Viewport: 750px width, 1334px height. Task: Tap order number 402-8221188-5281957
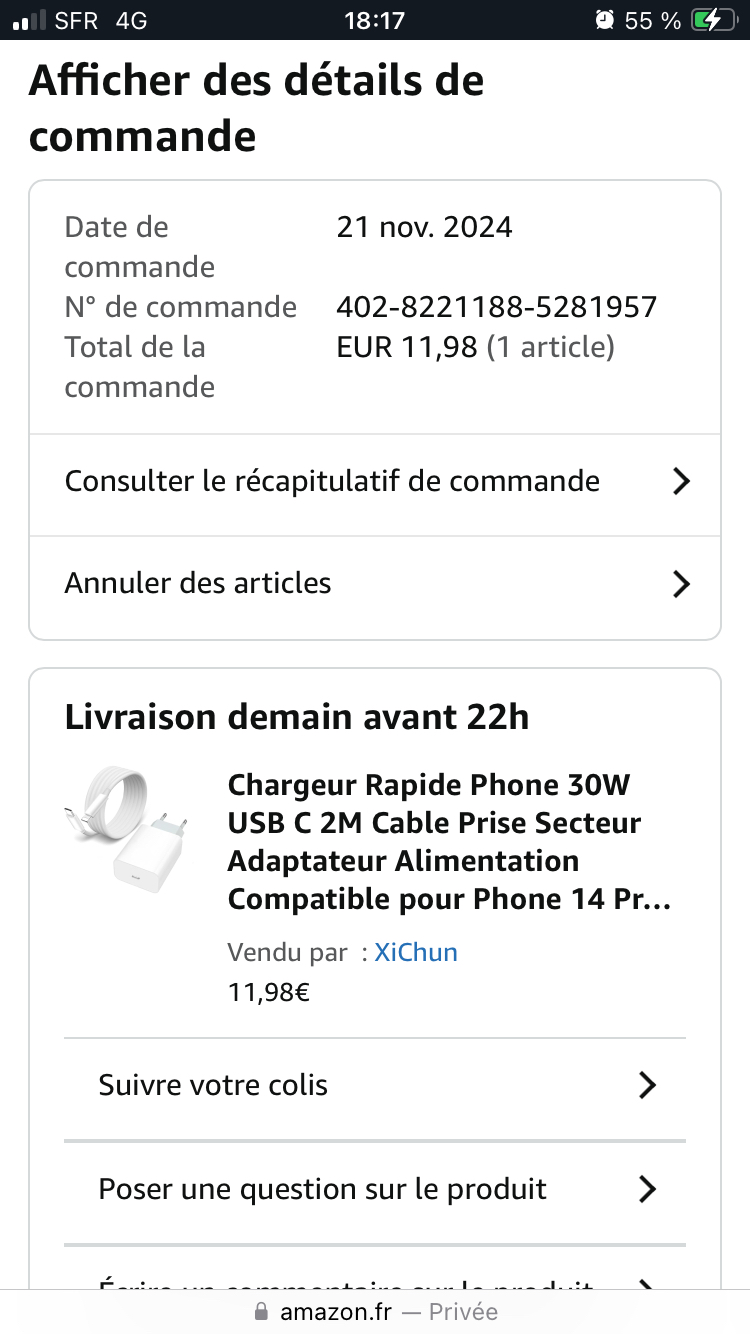tap(496, 307)
